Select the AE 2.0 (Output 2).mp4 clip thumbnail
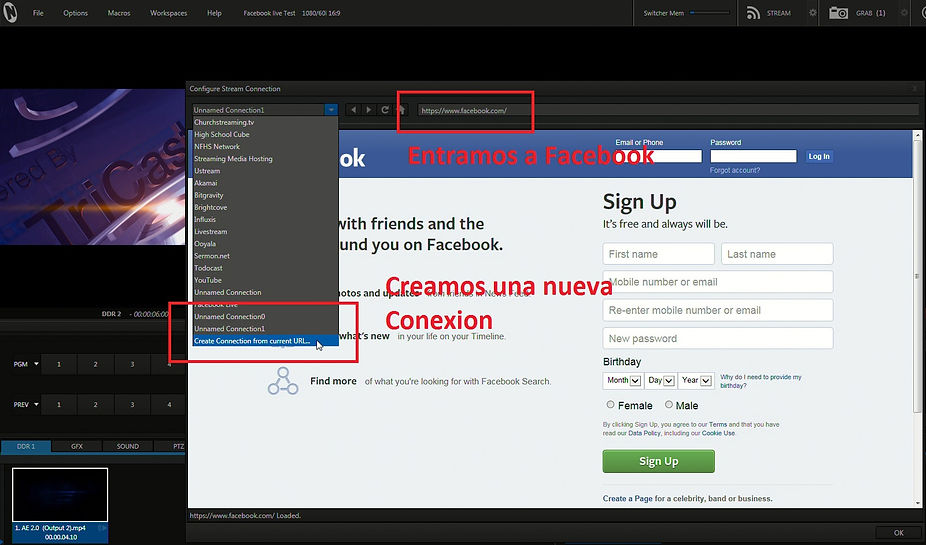Screen dimensions: 926x545 pyautogui.click(x=60, y=495)
